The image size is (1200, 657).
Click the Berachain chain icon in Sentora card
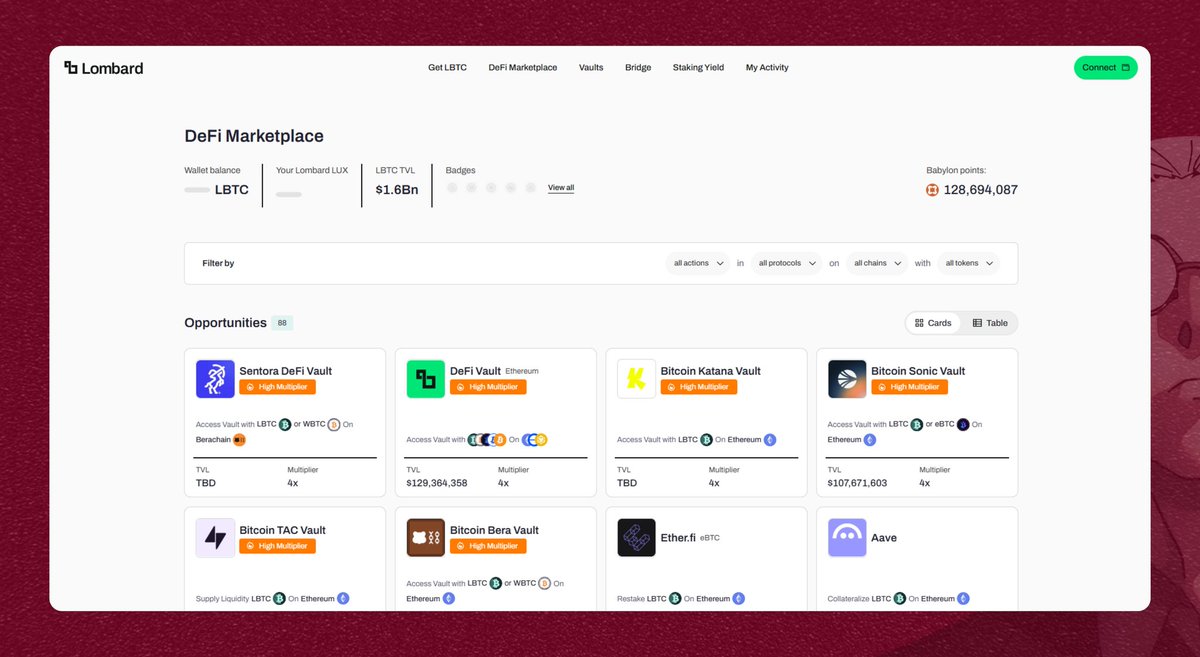point(239,440)
